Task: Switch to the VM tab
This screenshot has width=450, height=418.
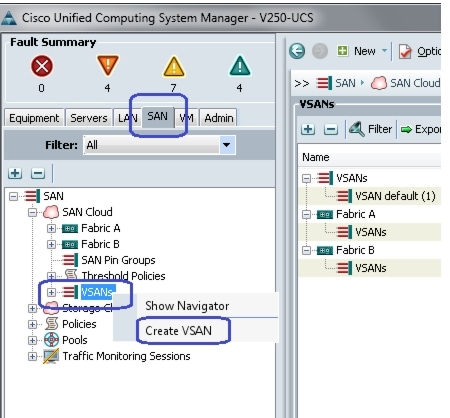Action: click(186, 118)
